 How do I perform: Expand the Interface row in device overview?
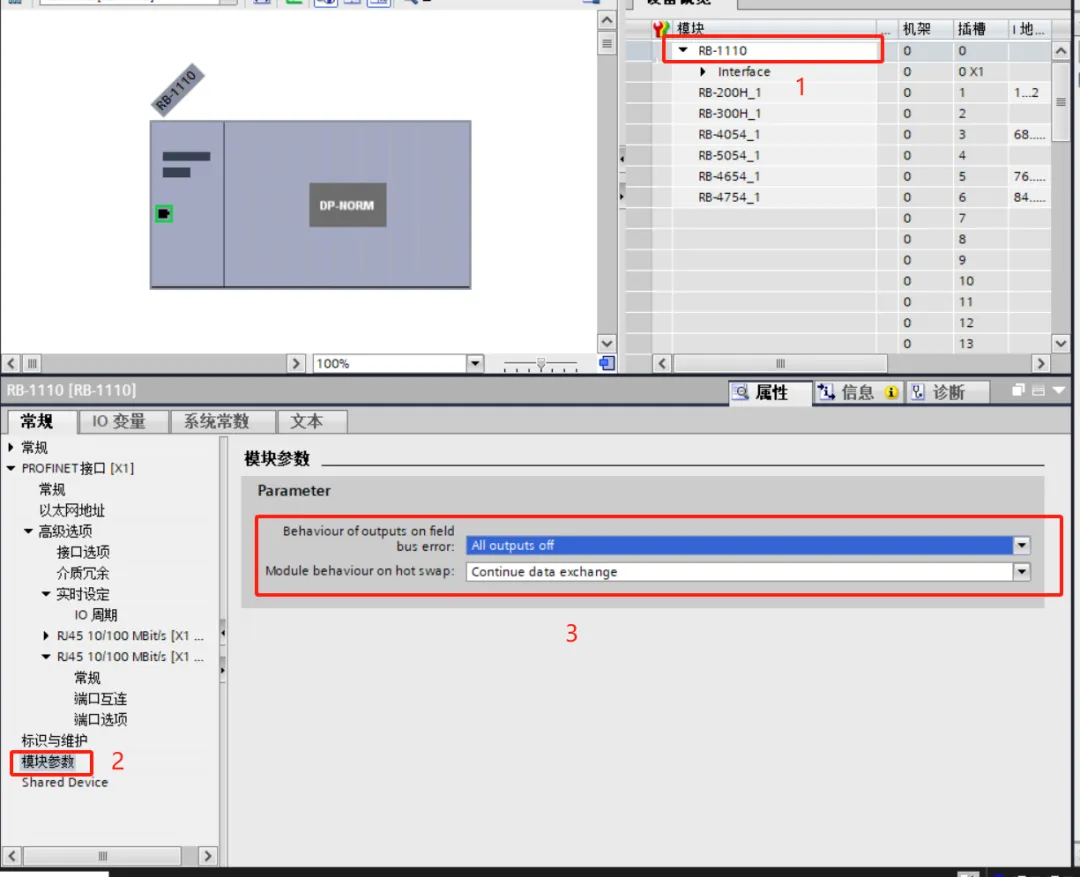[x=703, y=72]
